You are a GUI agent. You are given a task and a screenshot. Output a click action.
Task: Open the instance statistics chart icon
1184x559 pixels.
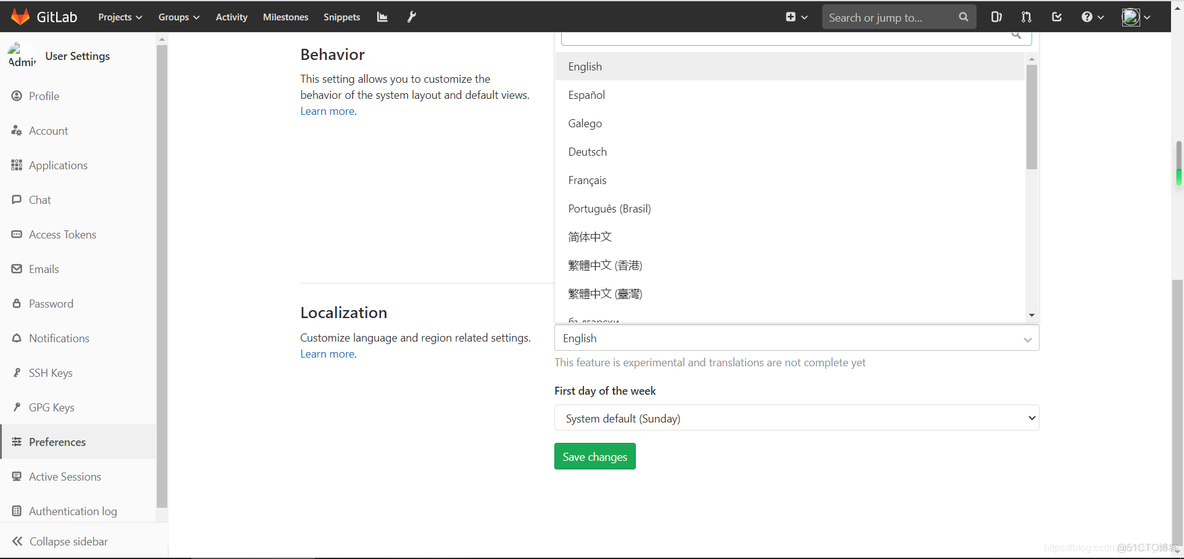click(x=382, y=17)
